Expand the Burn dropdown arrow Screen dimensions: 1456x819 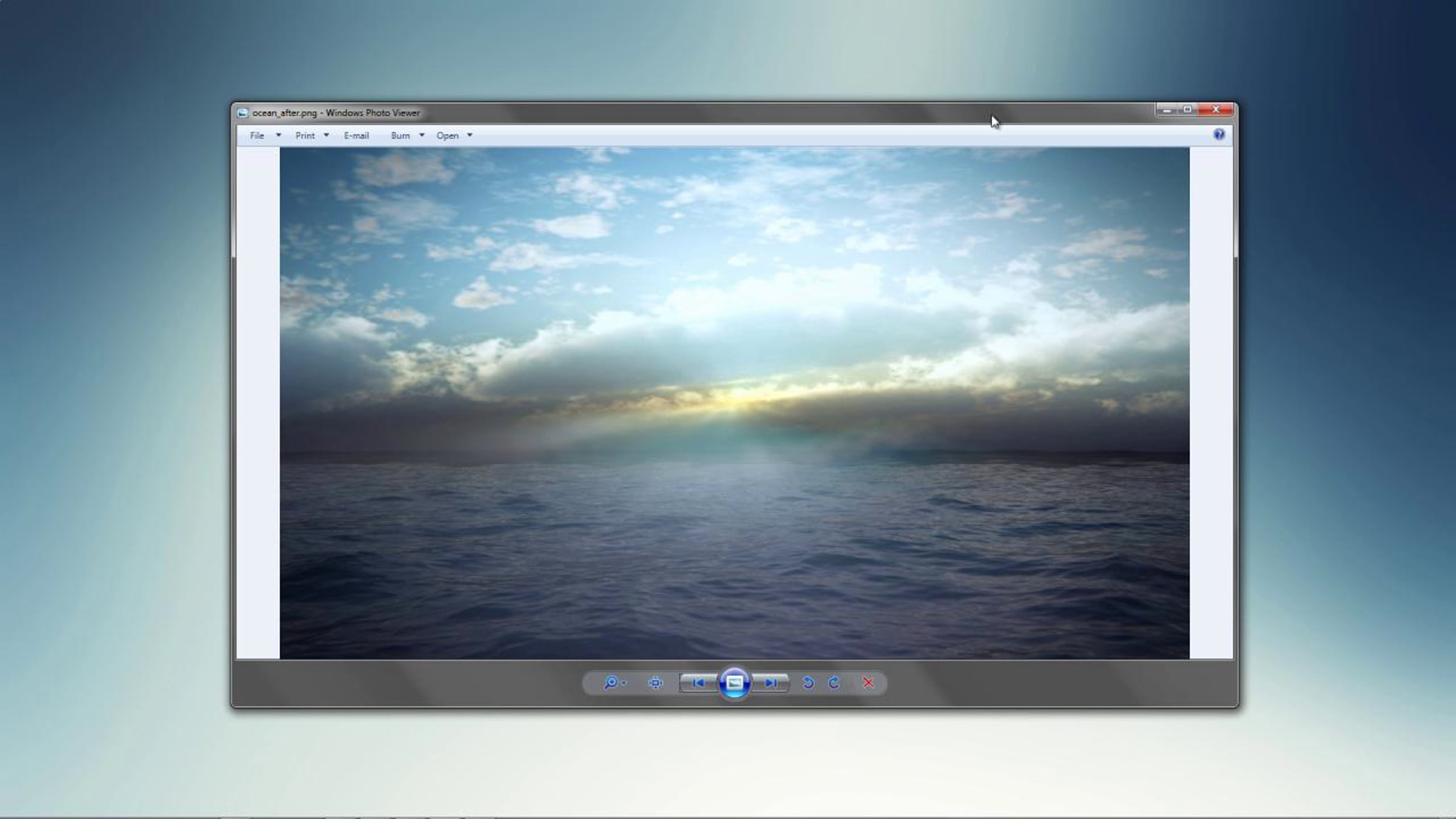(422, 135)
